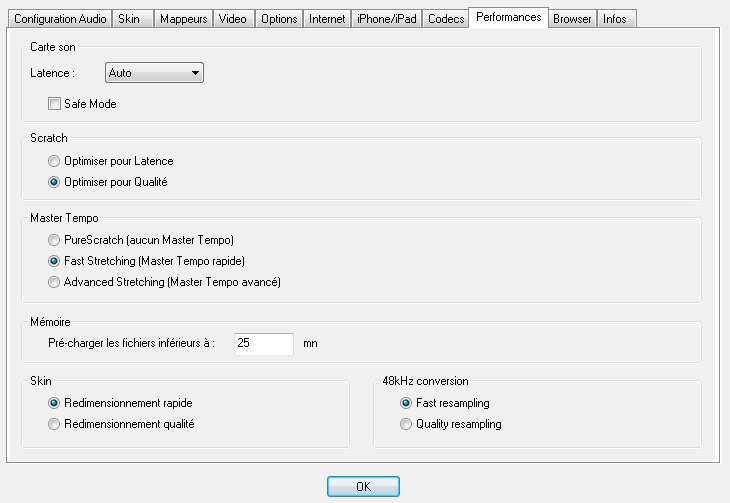Confirm settings with the OK button
Image resolution: width=730 pixels, height=503 pixels.
[363, 487]
